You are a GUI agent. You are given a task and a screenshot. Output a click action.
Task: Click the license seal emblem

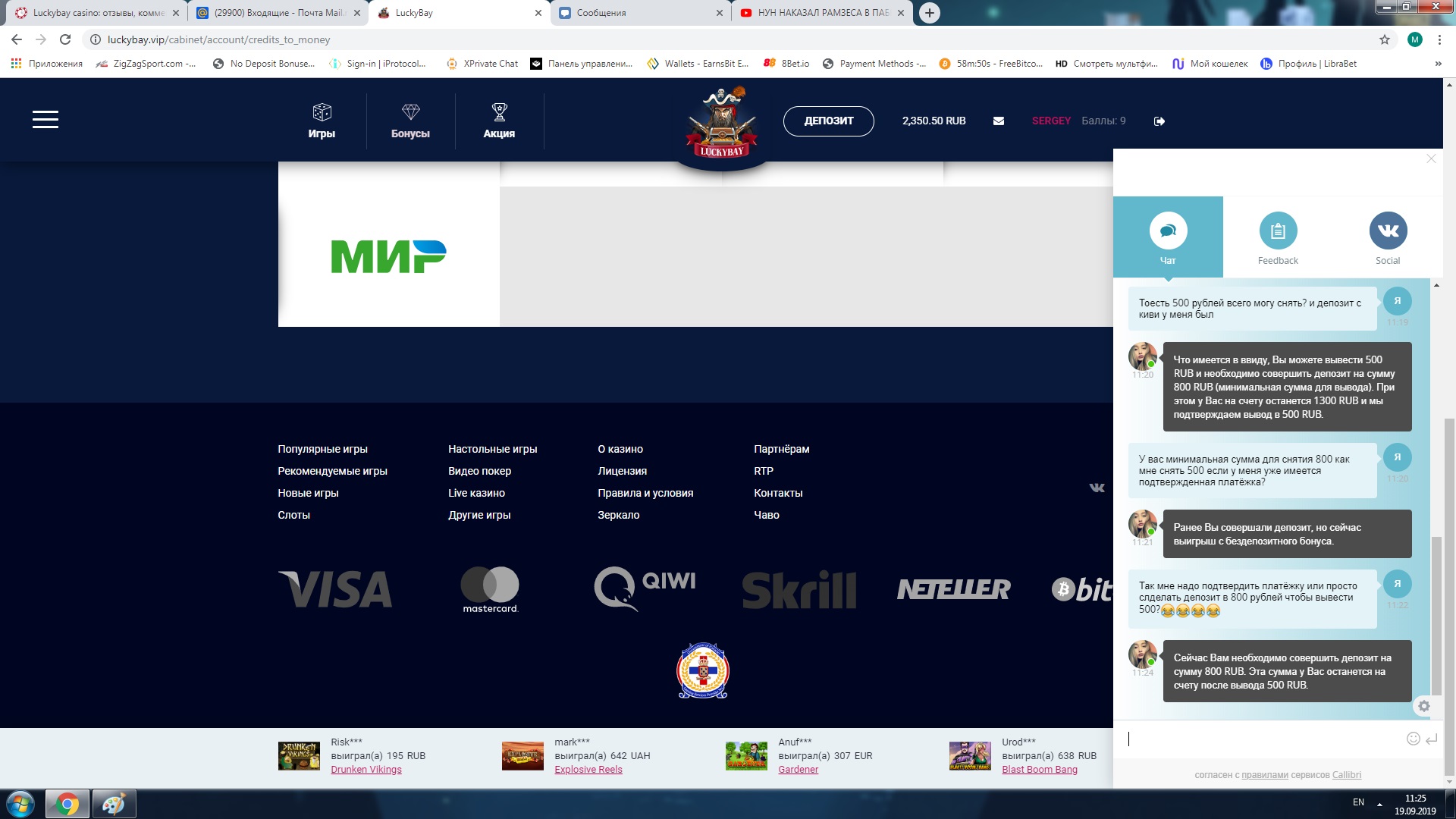click(703, 670)
